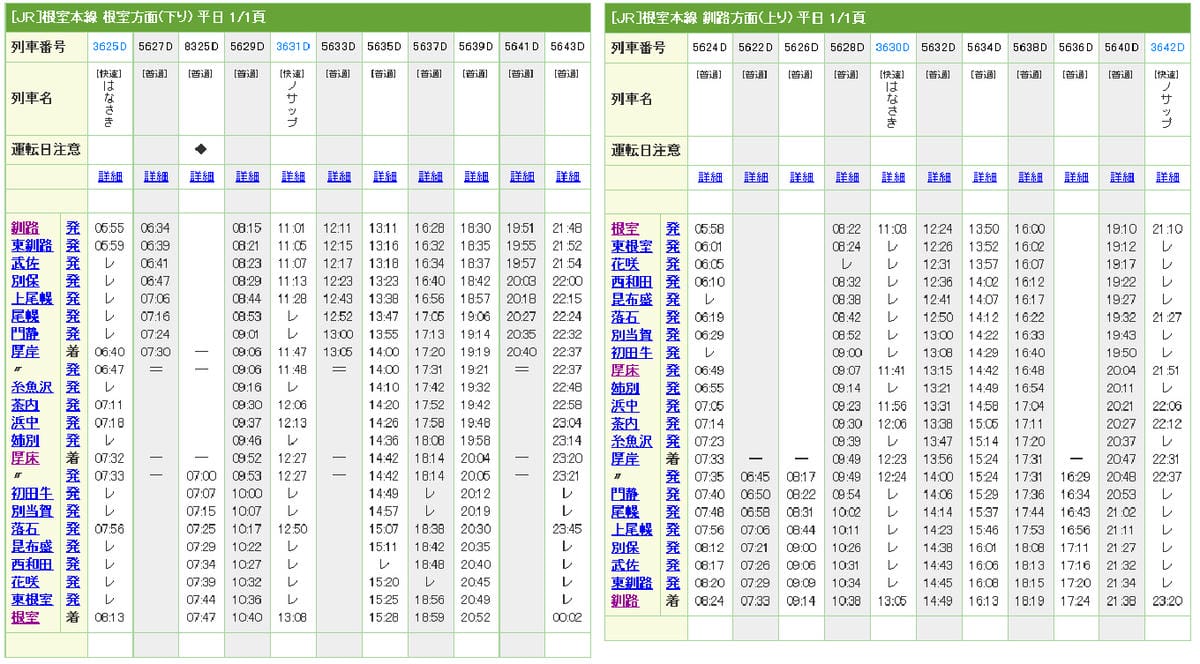1200x664 pixels.
Task: Open 詳細 link for train 5633D
Action: pyautogui.click(x=339, y=177)
